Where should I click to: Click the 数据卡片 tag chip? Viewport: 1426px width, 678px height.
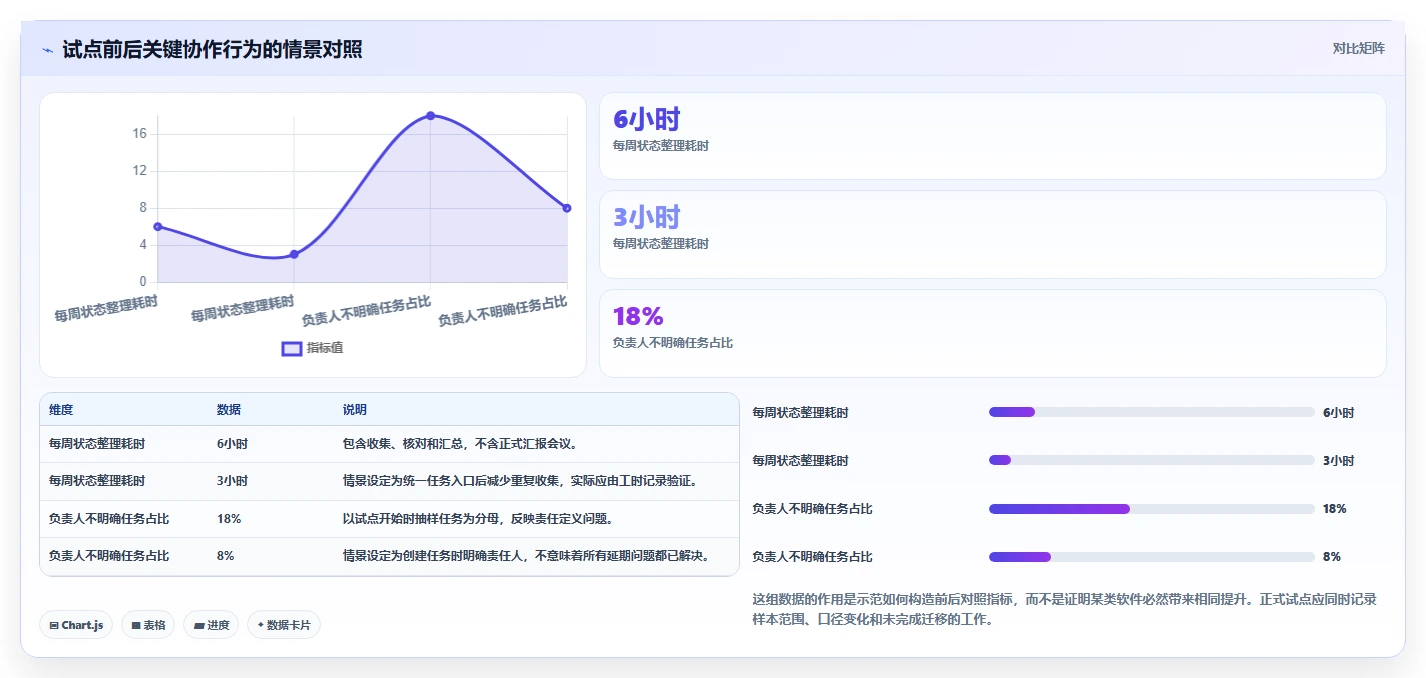click(284, 625)
